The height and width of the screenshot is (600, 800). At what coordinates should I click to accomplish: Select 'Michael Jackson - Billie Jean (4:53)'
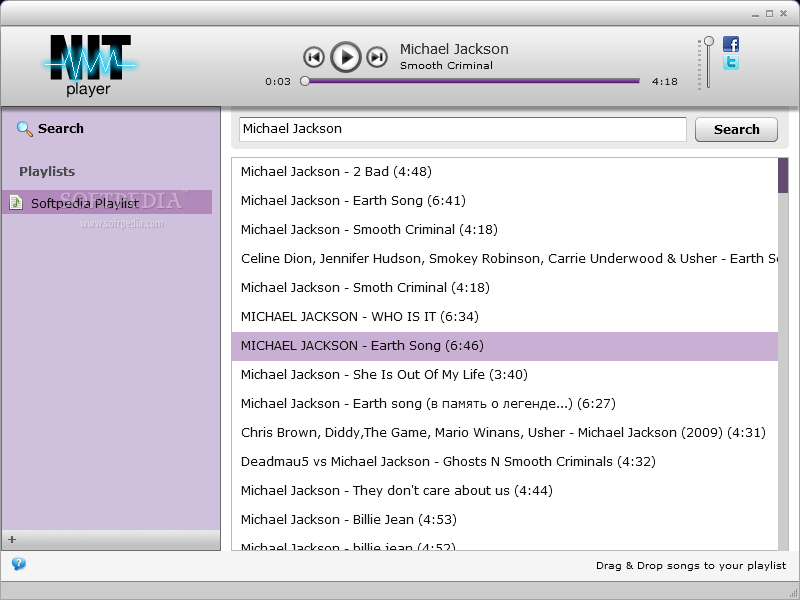(x=505, y=520)
